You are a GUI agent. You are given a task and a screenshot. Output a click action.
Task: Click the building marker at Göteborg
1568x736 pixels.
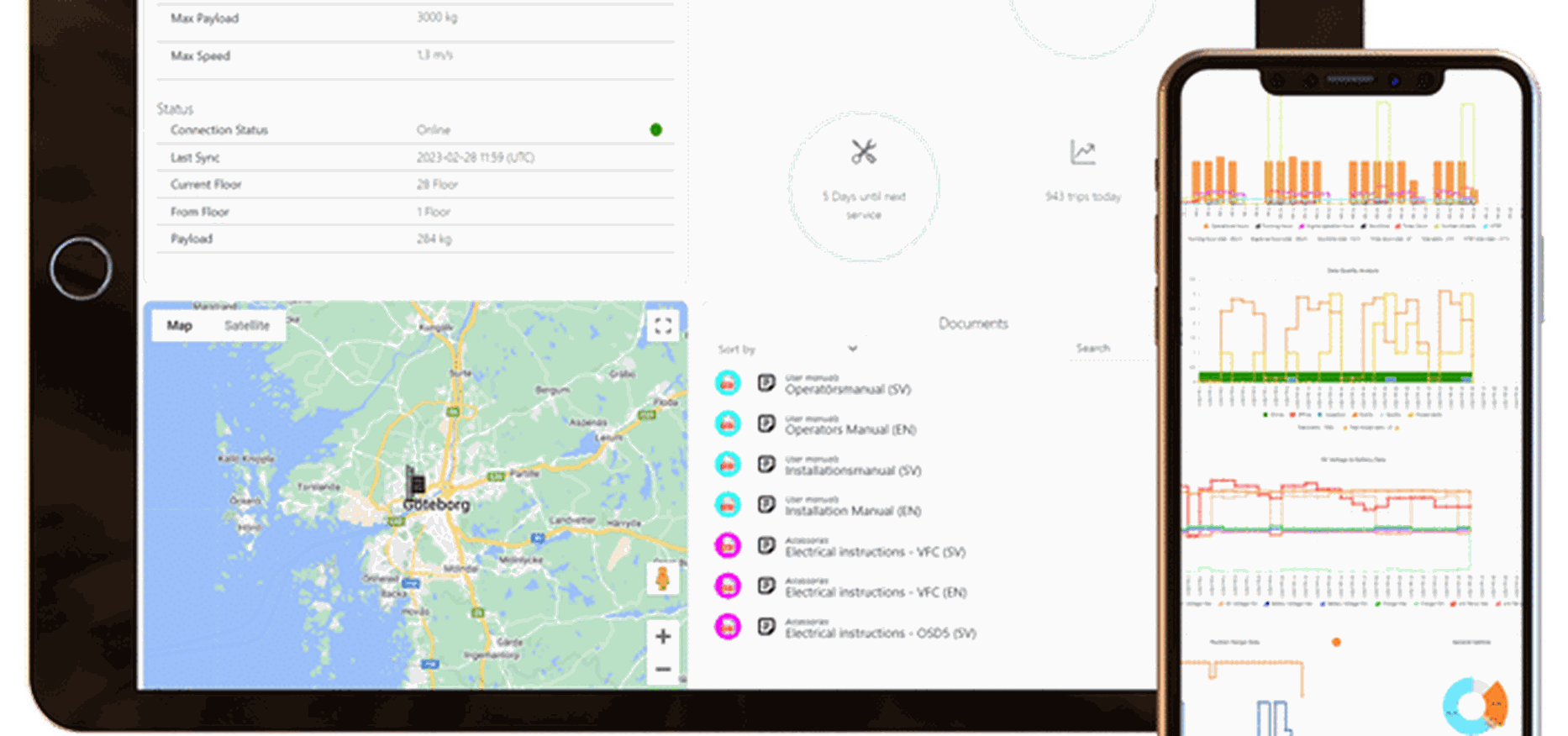[416, 482]
